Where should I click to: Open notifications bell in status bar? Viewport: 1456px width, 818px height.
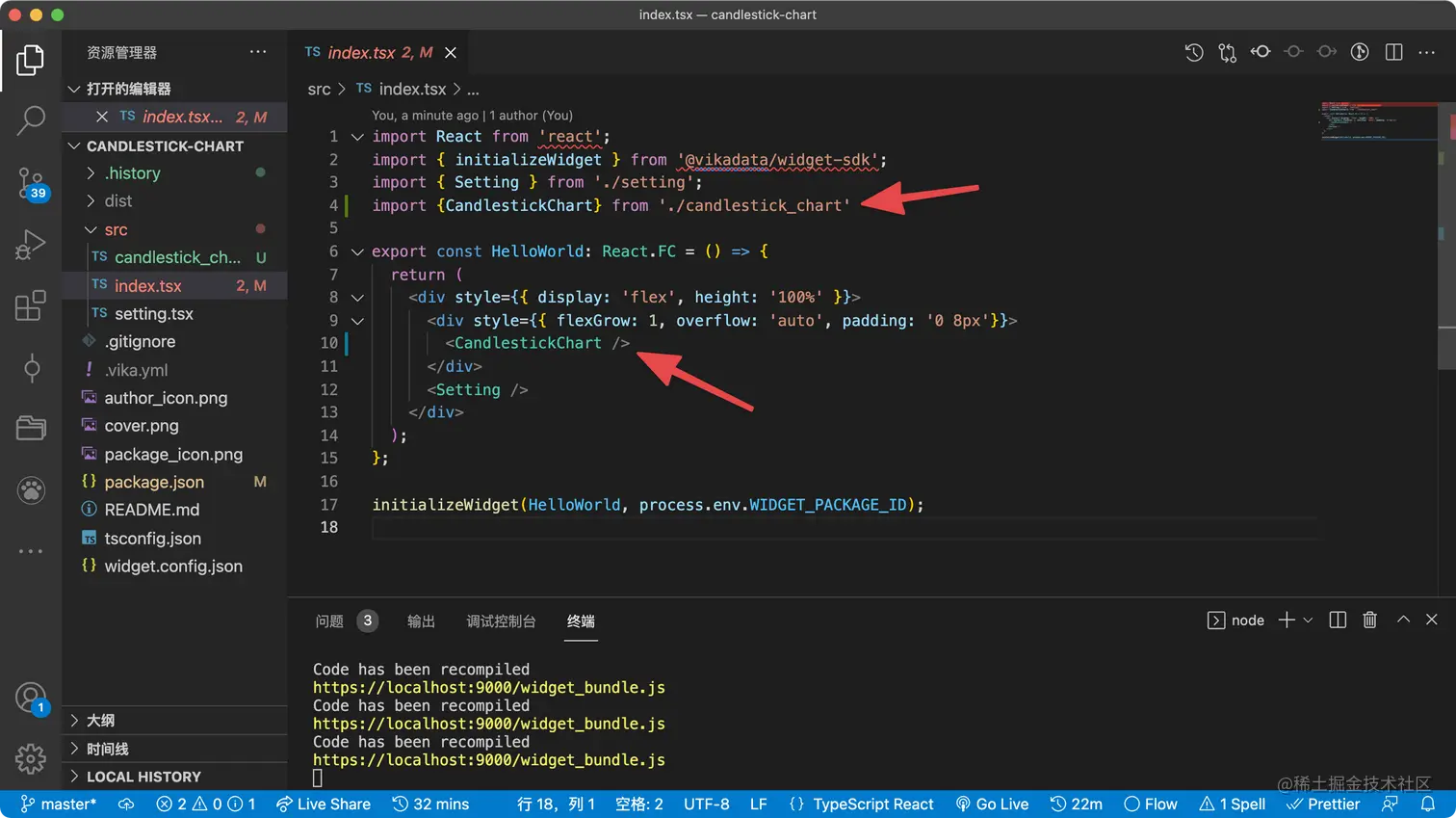point(1428,804)
